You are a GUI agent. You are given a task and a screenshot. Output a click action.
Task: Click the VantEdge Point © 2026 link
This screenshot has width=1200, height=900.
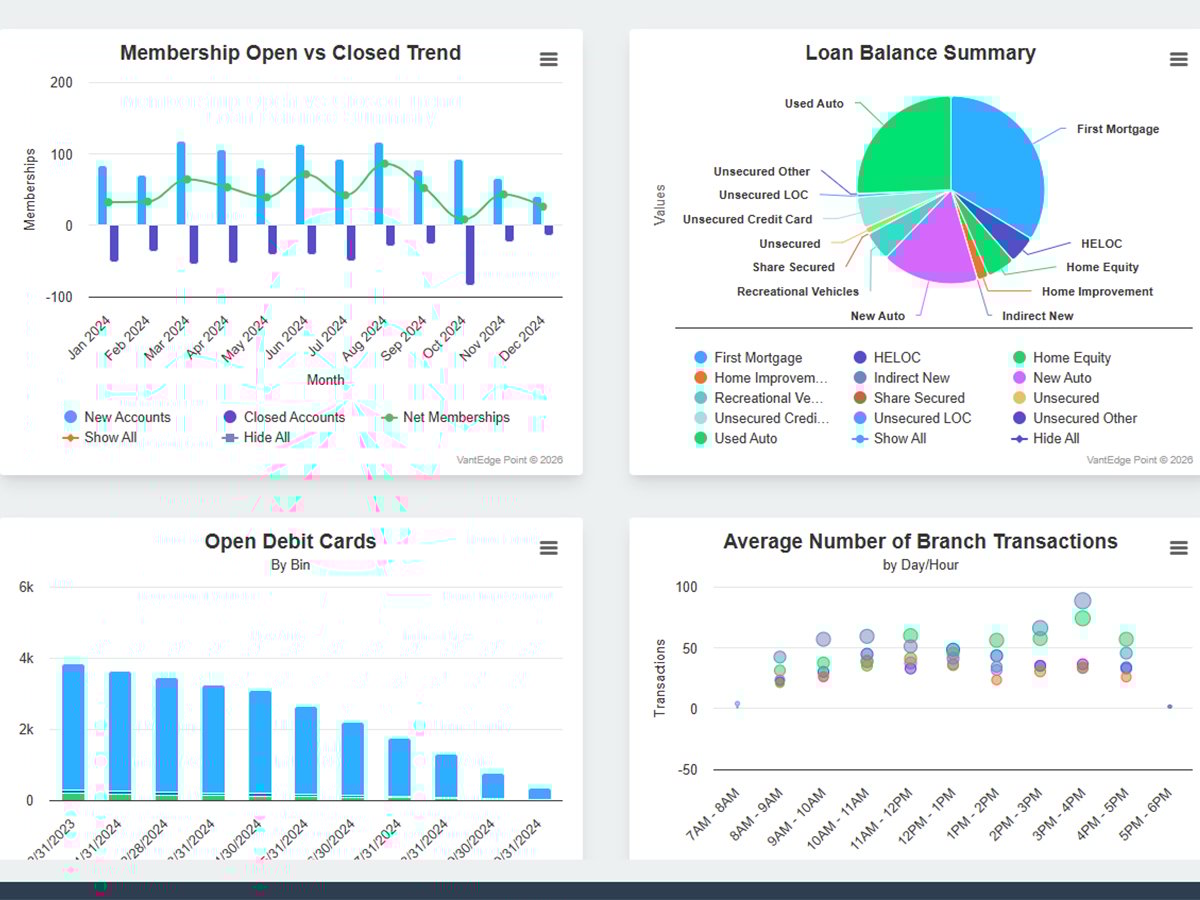pos(512,459)
